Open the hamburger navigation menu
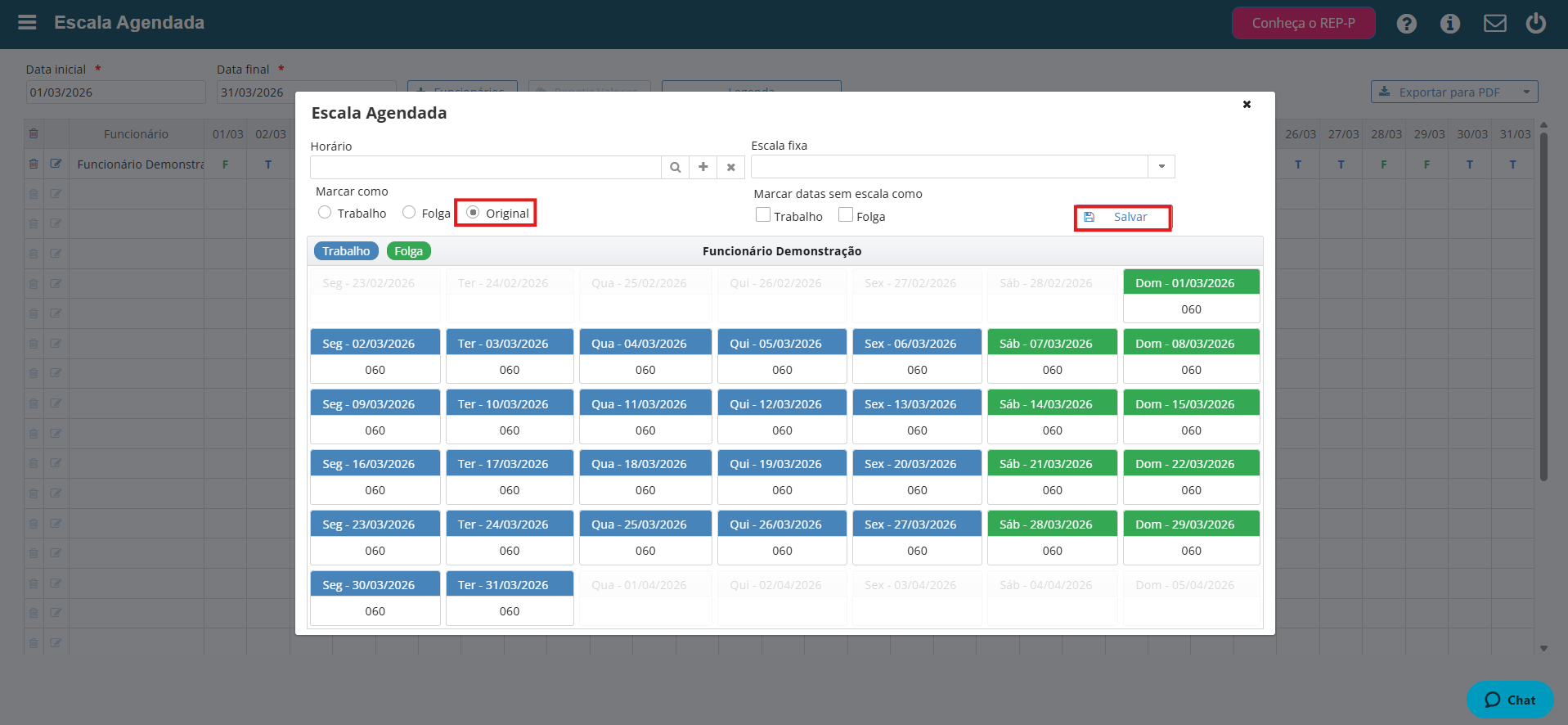1568x725 pixels. 27,22
